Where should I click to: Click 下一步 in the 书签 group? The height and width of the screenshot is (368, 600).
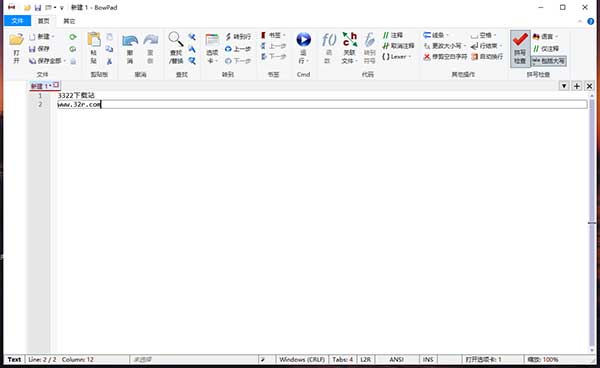point(273,57)
